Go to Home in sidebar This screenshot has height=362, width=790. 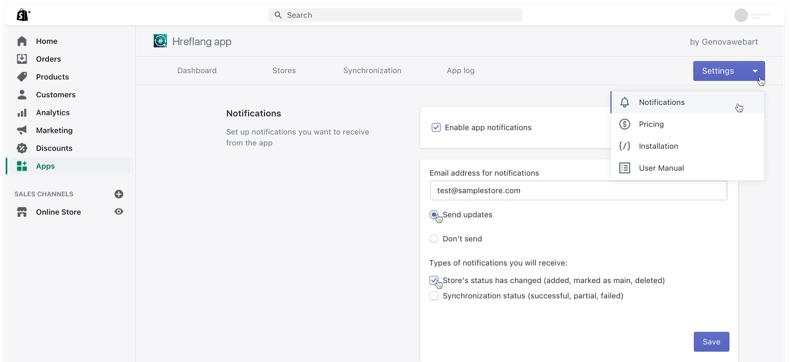(46, 41)
